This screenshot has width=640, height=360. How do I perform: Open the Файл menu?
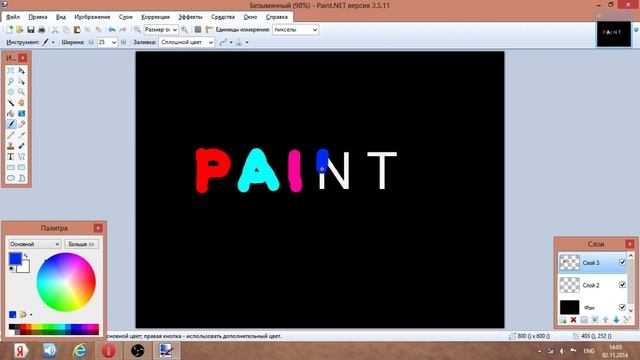point(13,17)
